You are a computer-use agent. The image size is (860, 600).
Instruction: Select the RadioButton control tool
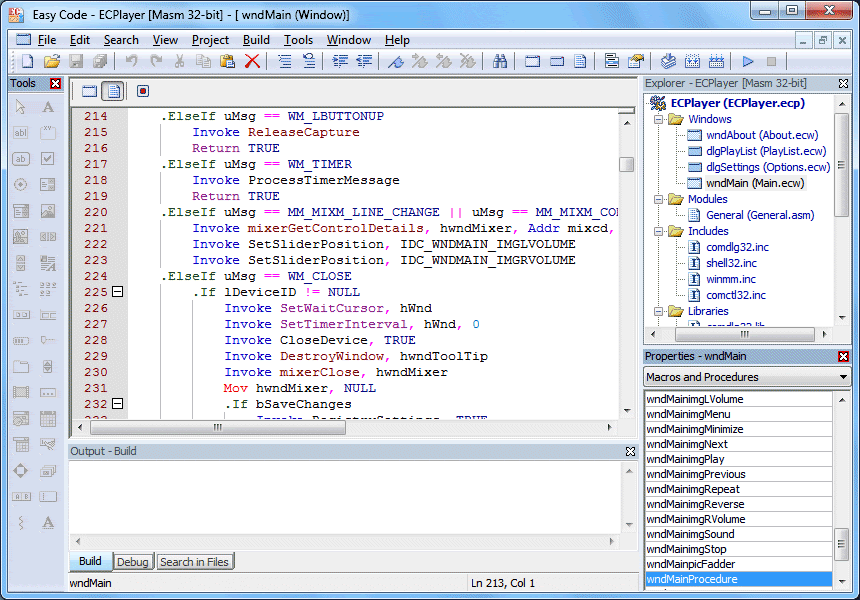tap(21, 185)
